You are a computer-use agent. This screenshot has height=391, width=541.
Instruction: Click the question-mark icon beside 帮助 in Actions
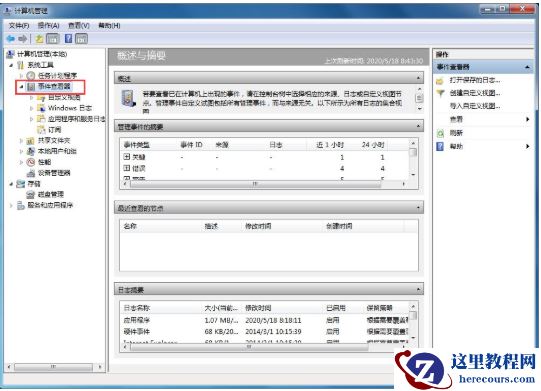tap(440, 146)
